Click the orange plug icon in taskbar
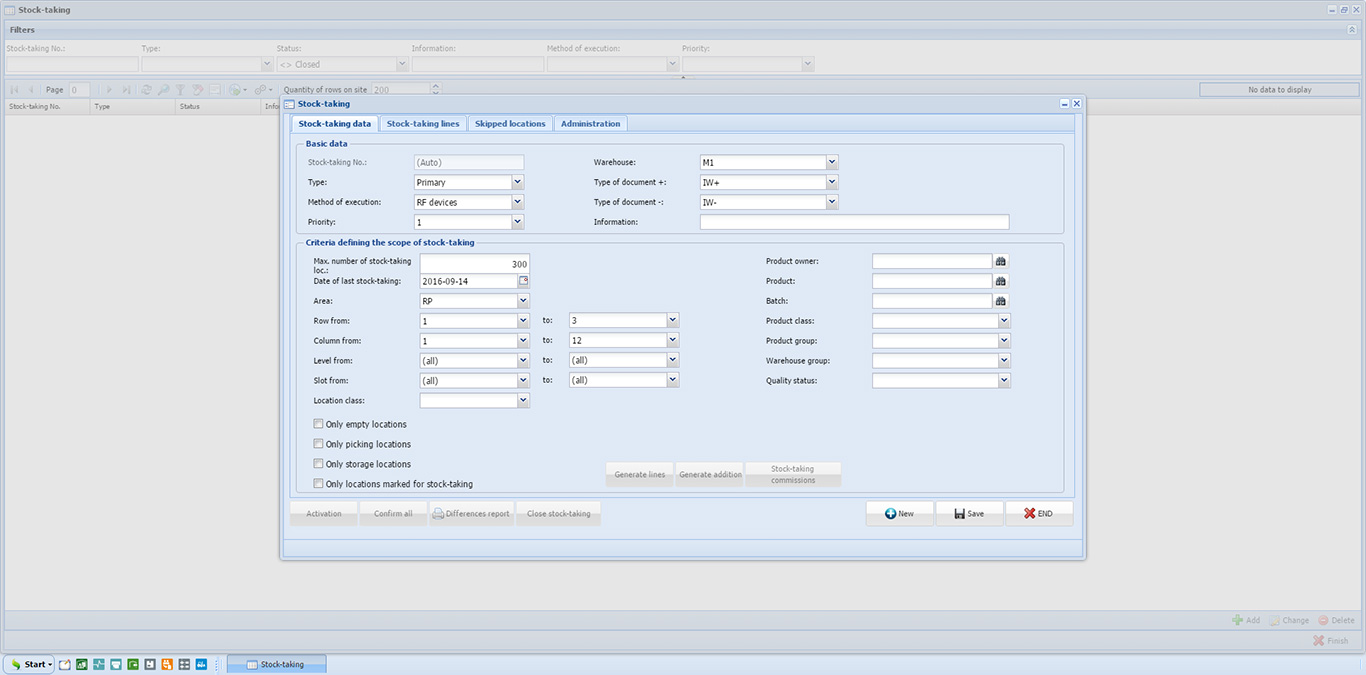 167,664
